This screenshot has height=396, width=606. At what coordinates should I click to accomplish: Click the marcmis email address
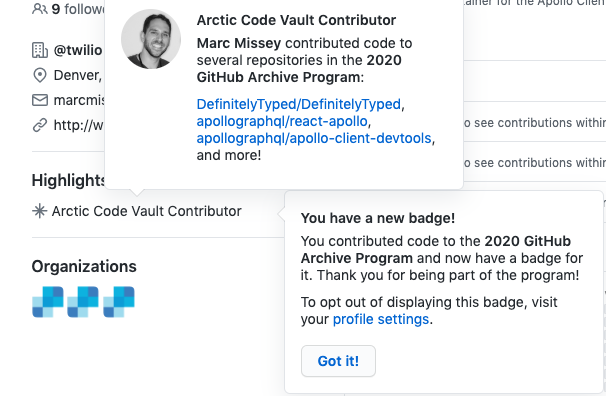79,100
